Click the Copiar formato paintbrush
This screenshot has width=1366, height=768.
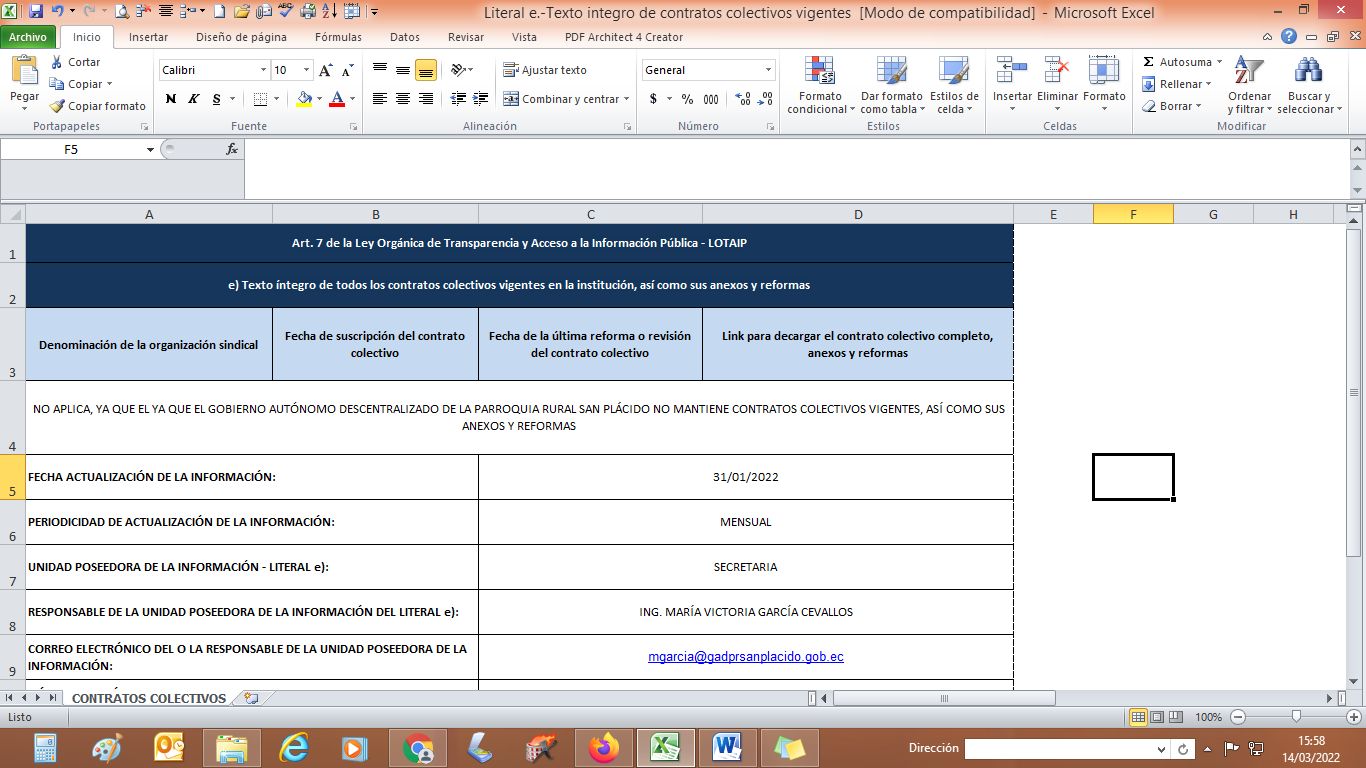(x=58, y=106)
